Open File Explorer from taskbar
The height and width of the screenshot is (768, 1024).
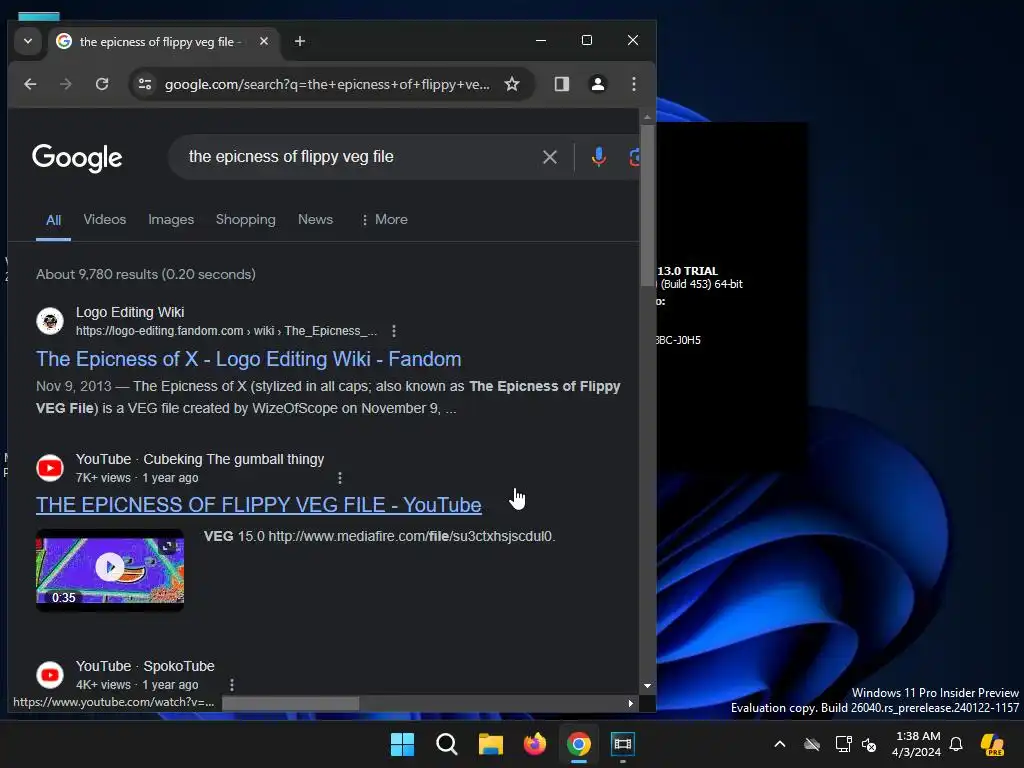click(x=490, y=744)
